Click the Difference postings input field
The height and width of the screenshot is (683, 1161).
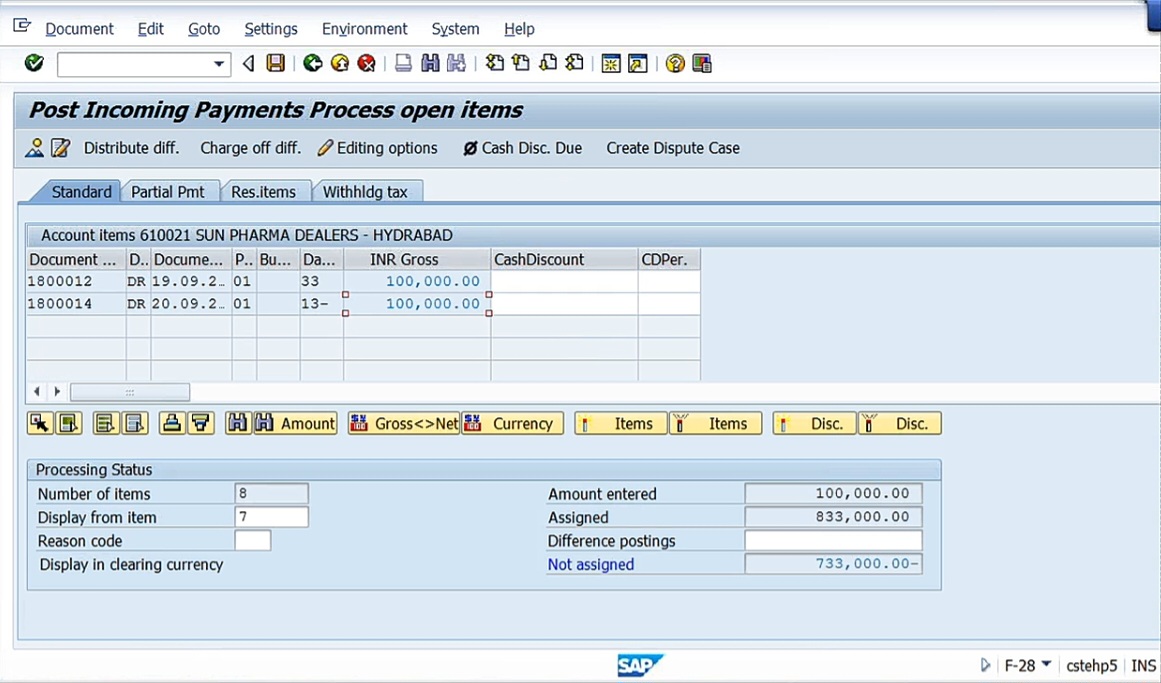833,541
